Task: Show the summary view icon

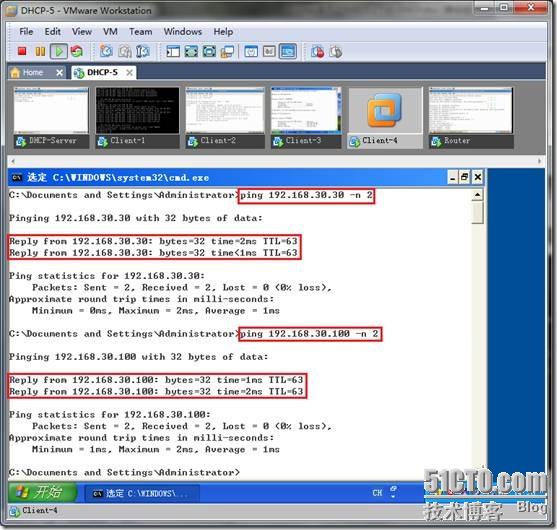Action: 251,52
